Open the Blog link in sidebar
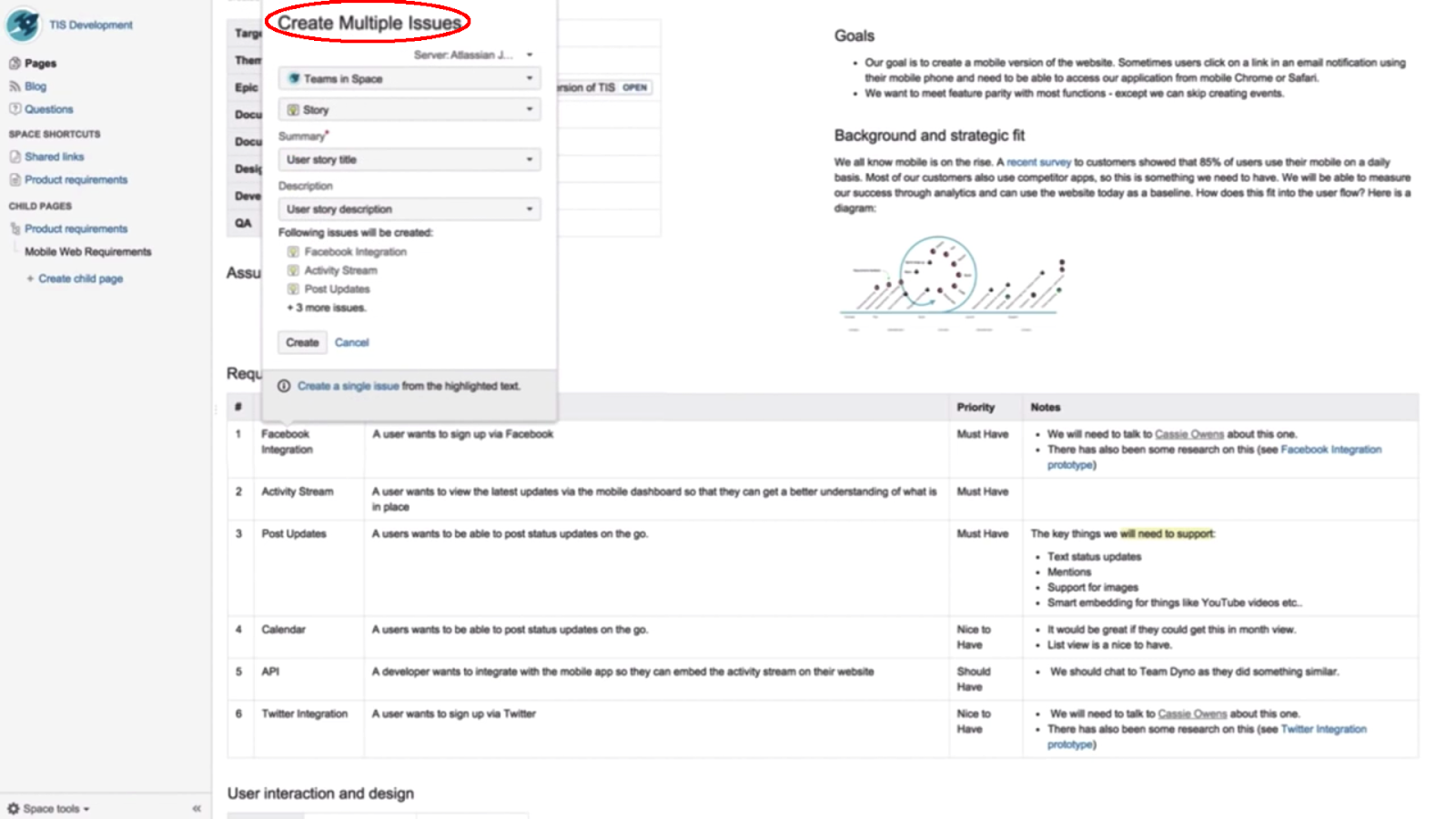The height and width of the screenshot is (819, 1456). 35,86
